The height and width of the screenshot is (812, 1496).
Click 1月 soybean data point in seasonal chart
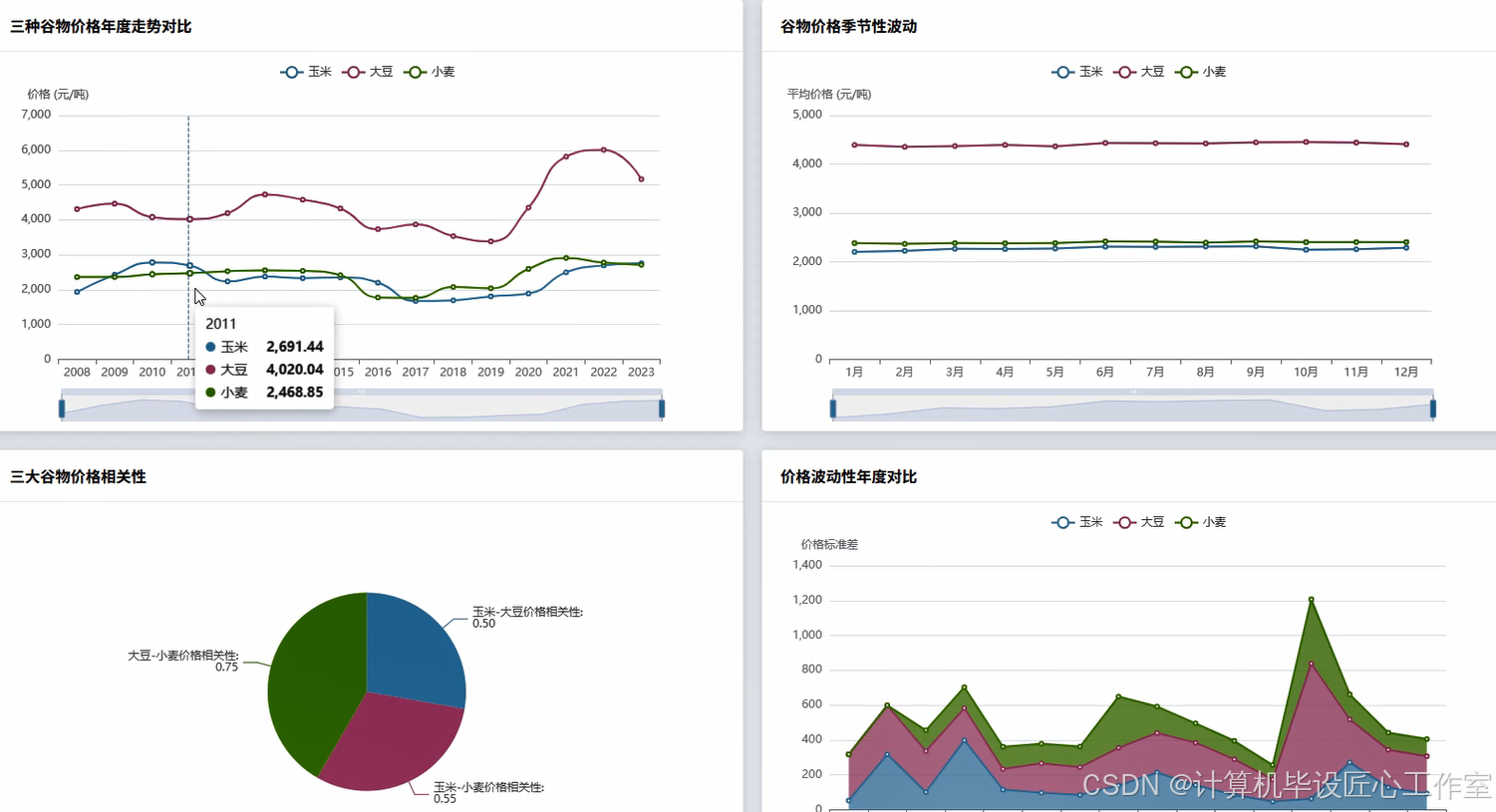(x=854, y=144)
